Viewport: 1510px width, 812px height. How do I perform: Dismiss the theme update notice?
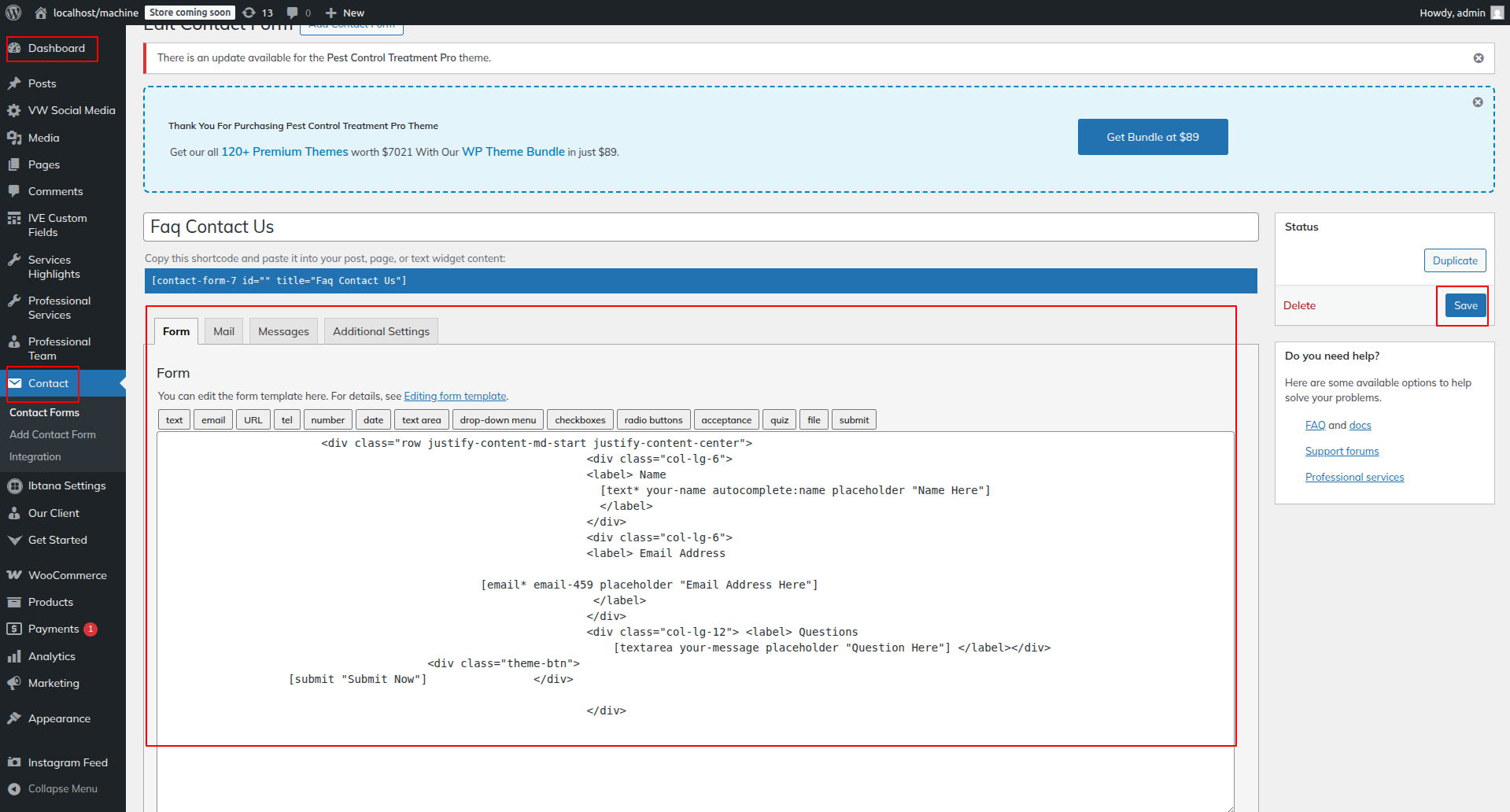[x=1478, y=58]
